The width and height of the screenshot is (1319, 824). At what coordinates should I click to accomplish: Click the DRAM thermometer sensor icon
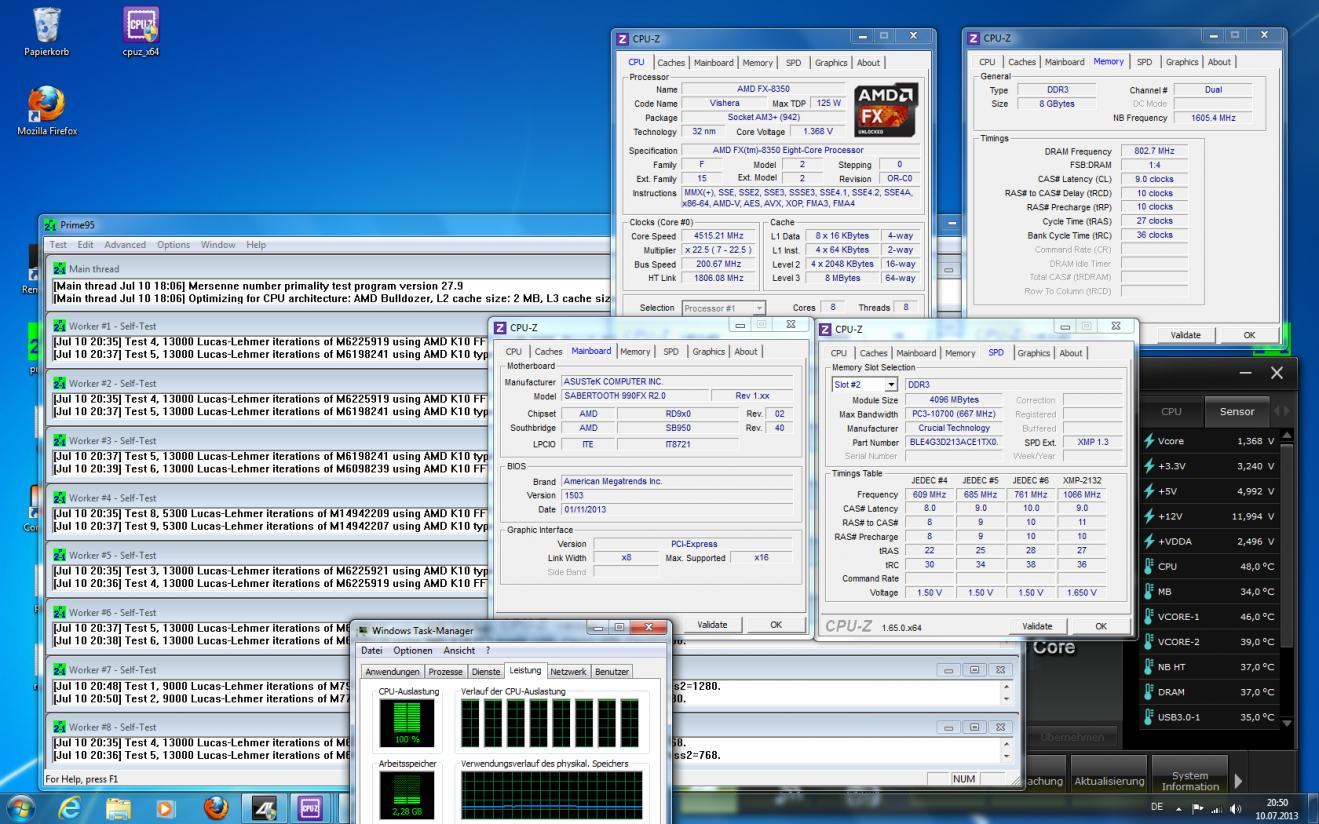(1149, 692)
